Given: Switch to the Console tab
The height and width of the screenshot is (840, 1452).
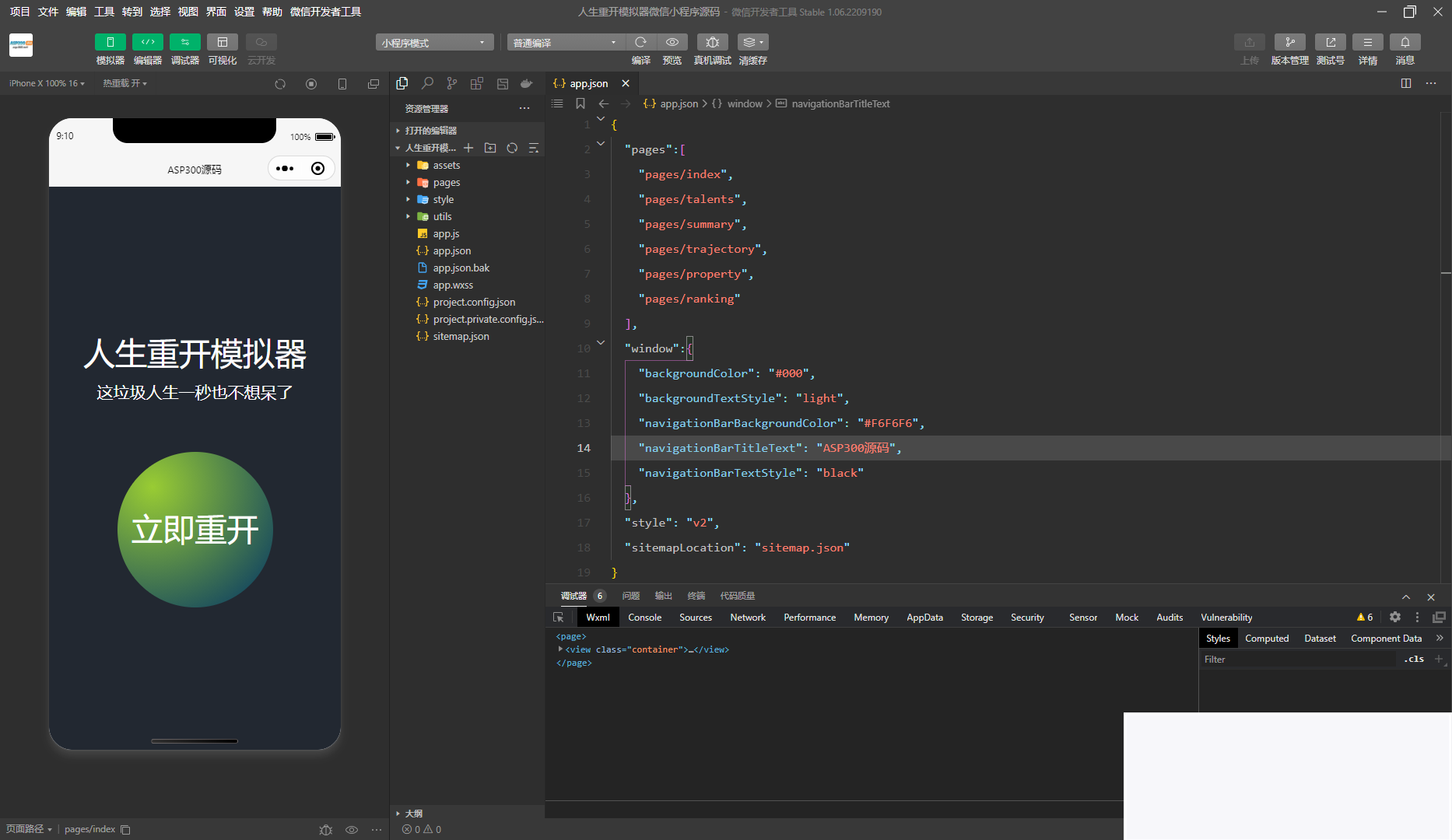Looking at the screenshot, I should (x=644, y=618).
